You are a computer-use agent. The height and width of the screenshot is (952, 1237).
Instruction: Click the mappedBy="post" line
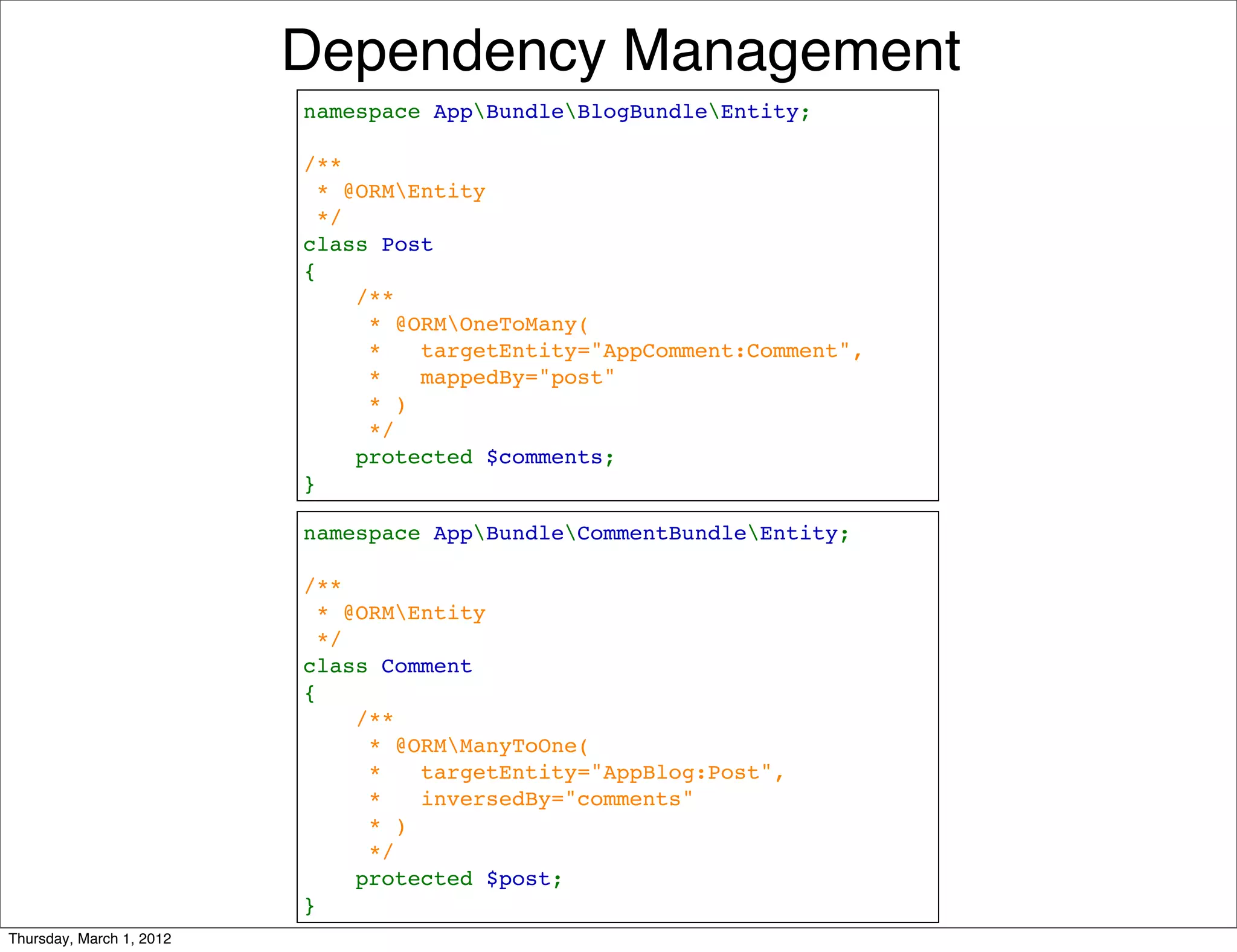tap(517, 378)
